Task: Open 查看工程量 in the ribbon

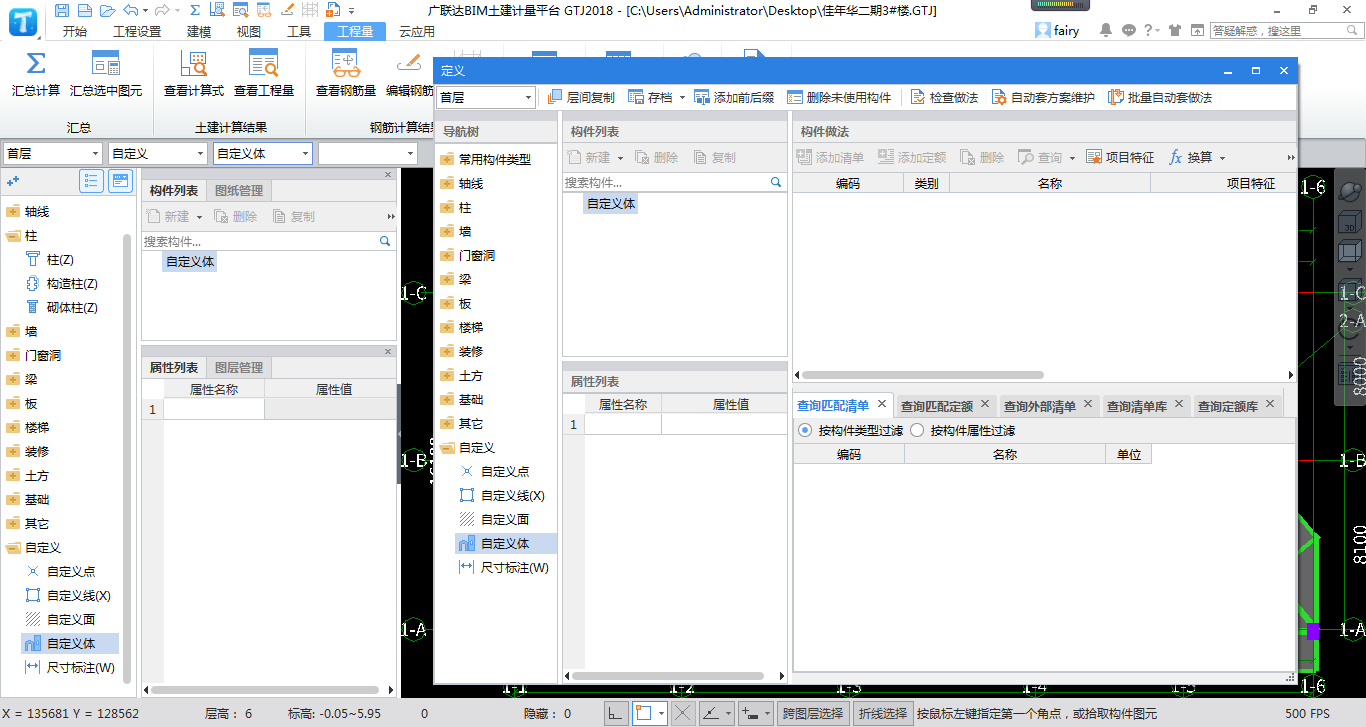Action: coord(264,74)
